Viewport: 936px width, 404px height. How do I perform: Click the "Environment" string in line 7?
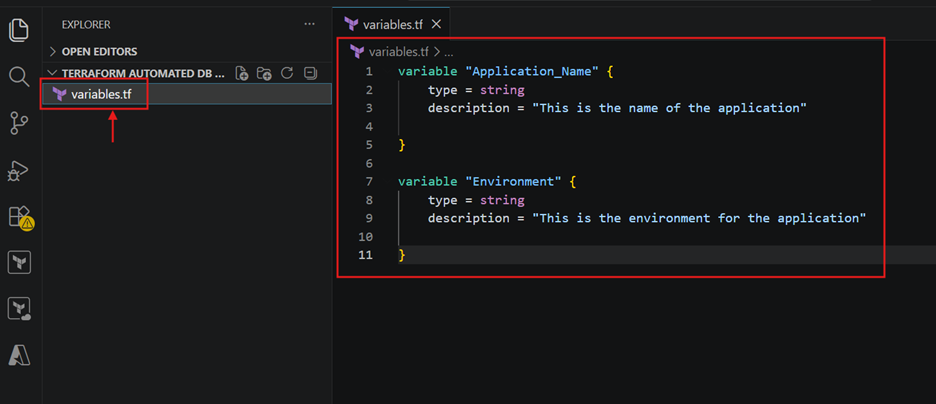point(513,181)
